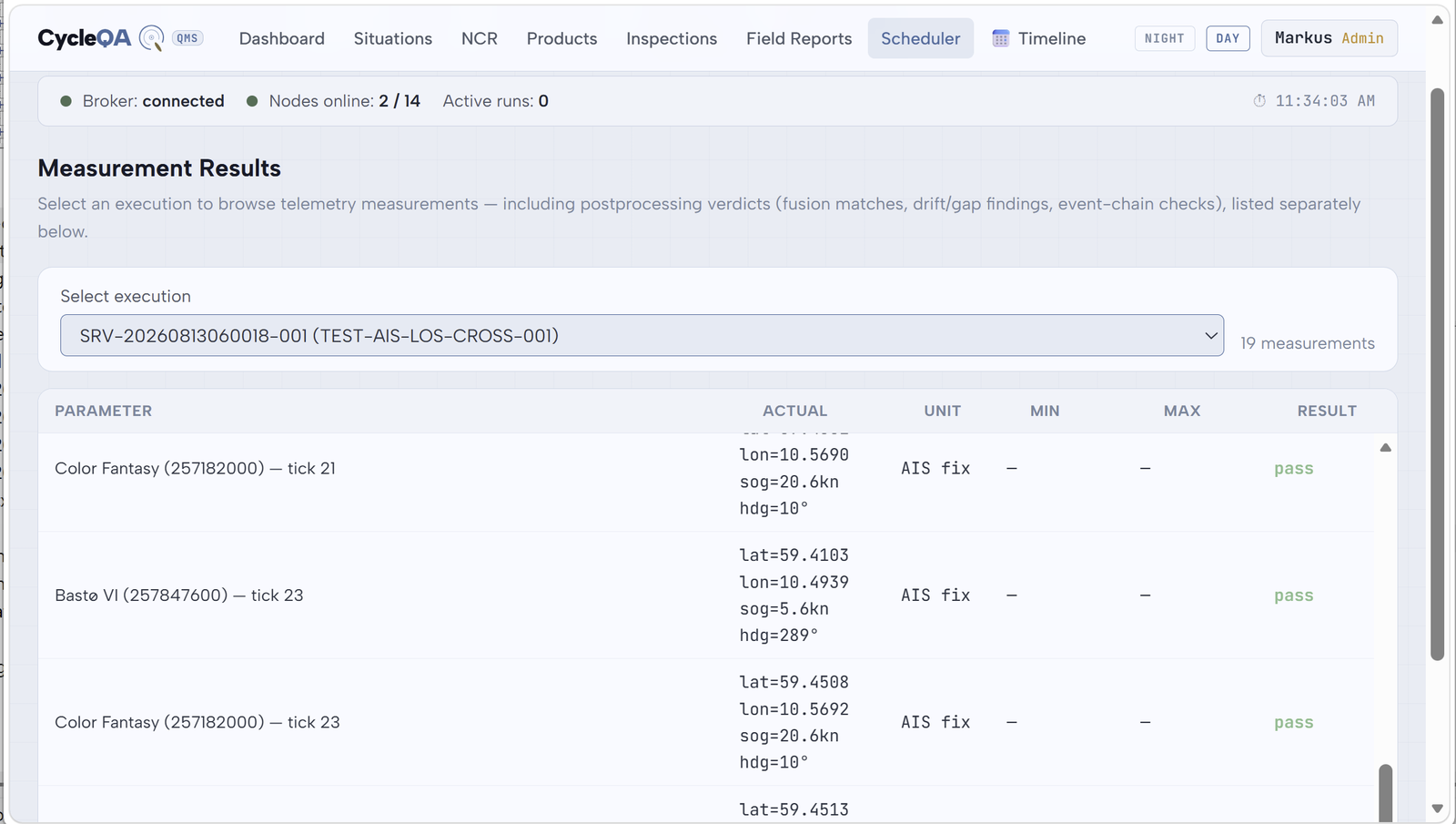The height and width of the screenshot is (824, 1456).
Task: Select Color Fantasy tick 21 row
Action: 706,483
